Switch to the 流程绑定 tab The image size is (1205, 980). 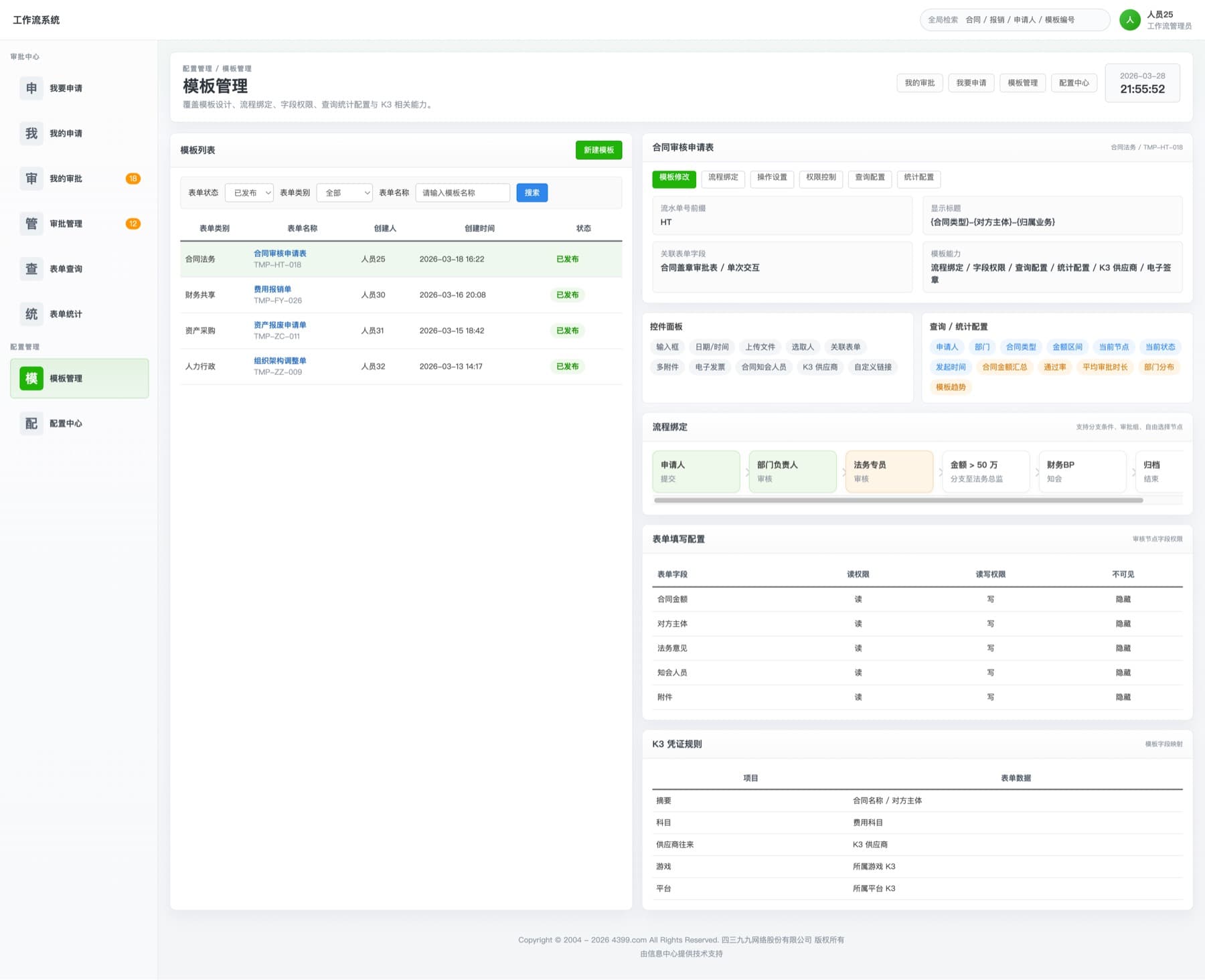click(x=723, y=178)
